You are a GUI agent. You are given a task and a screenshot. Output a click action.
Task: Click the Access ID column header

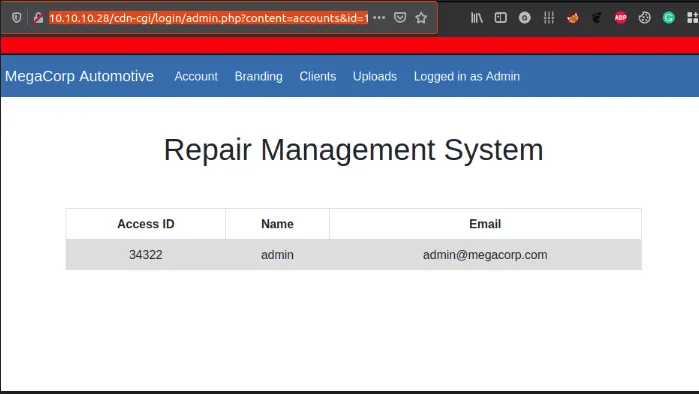coord(146,224)
